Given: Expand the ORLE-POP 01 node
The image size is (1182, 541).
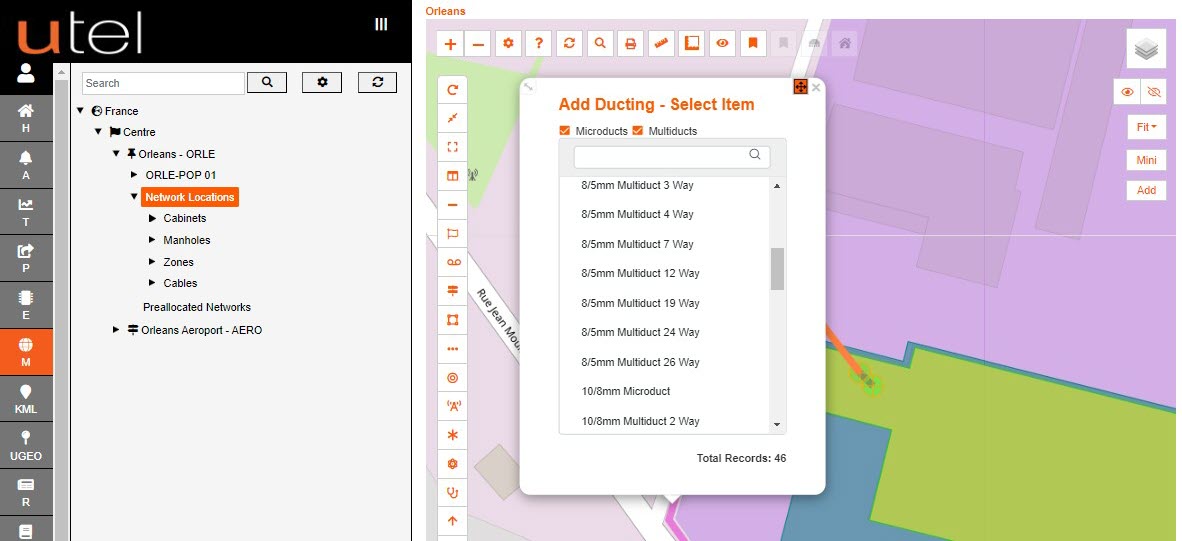Looking at the screenshot, I should 134,175.
